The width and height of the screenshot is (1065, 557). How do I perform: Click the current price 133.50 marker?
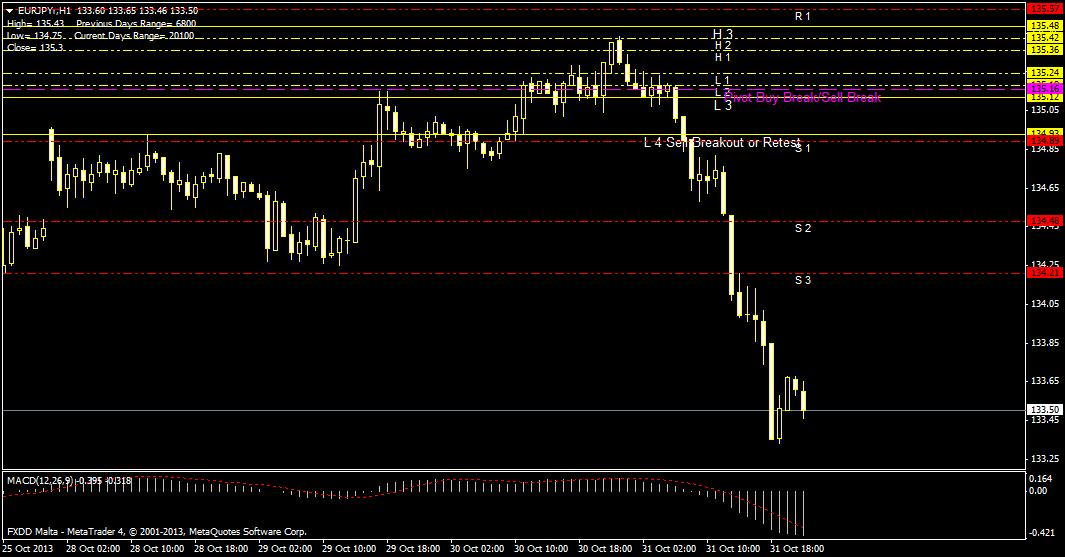click(x=1045, y=410)
